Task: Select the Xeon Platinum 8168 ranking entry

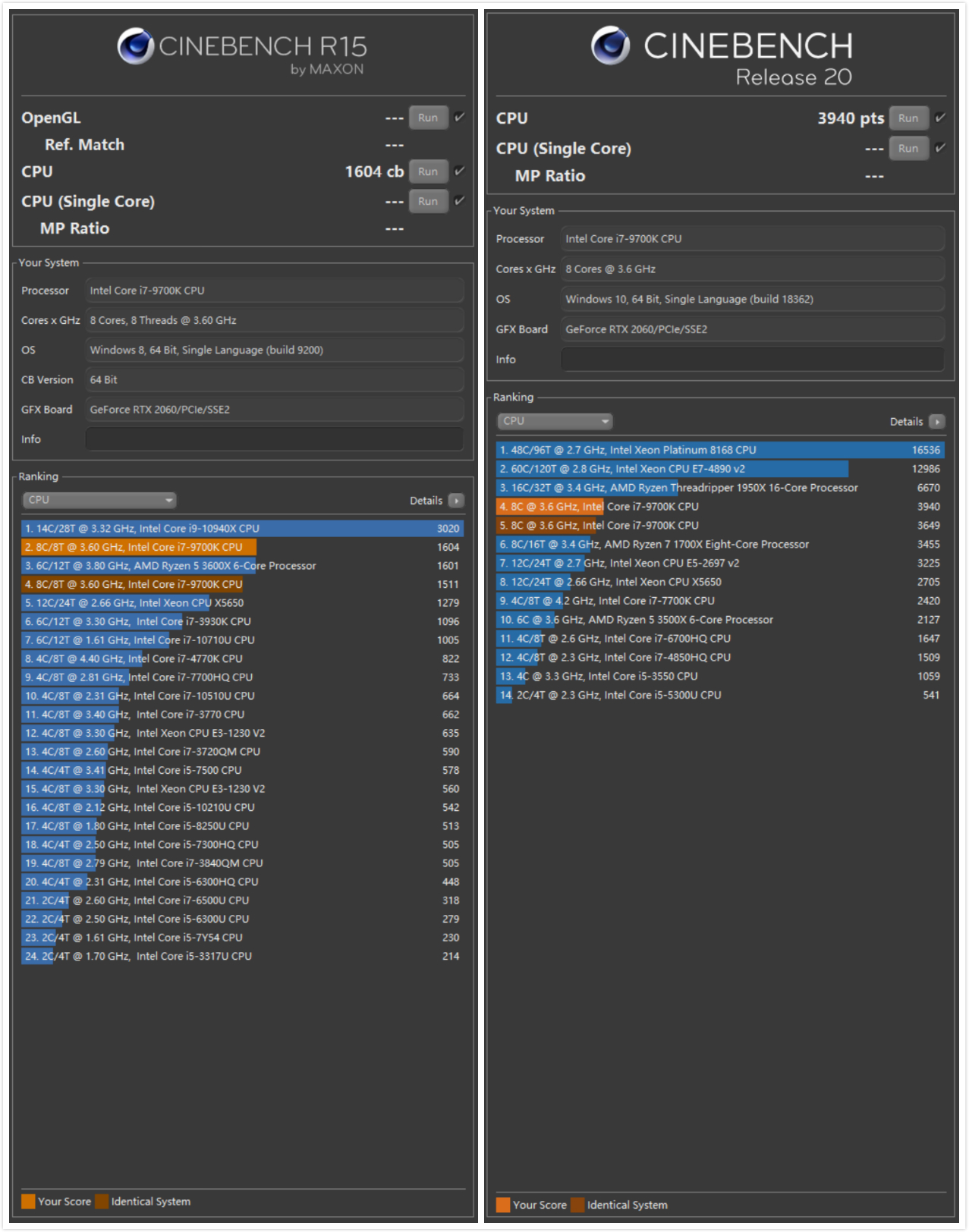Action: pyautogui.click(x=719, y=450)
